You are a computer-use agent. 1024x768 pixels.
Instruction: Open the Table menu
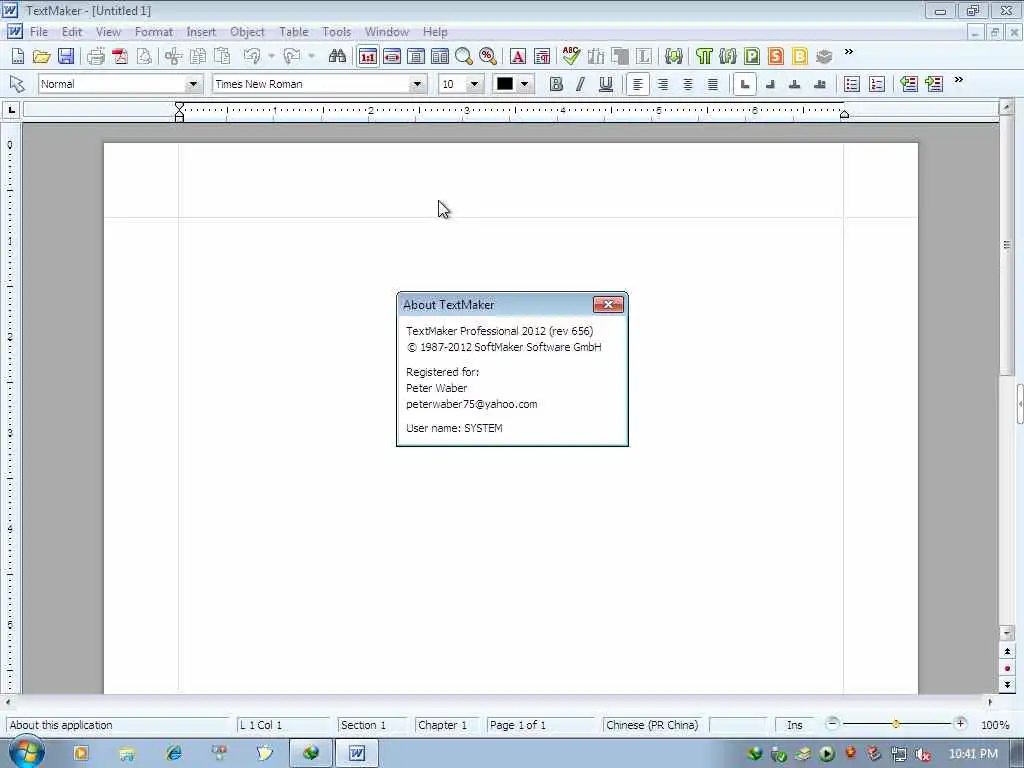pyautogui.click(x=293, y=32)
